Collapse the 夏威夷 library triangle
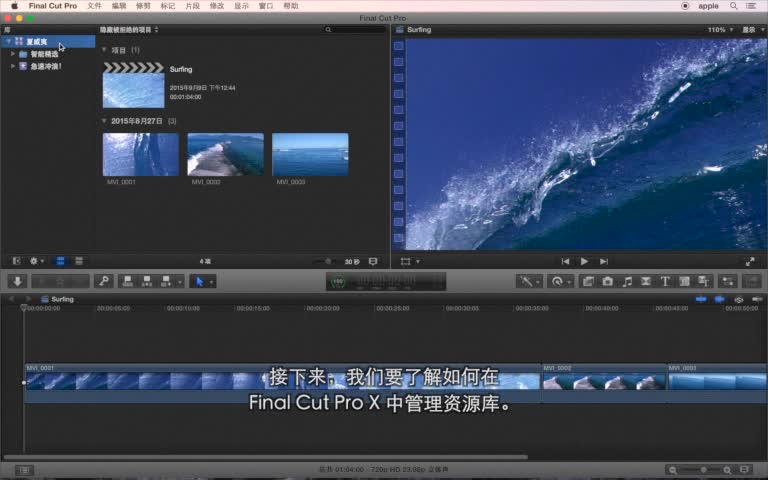 point(8,42)
